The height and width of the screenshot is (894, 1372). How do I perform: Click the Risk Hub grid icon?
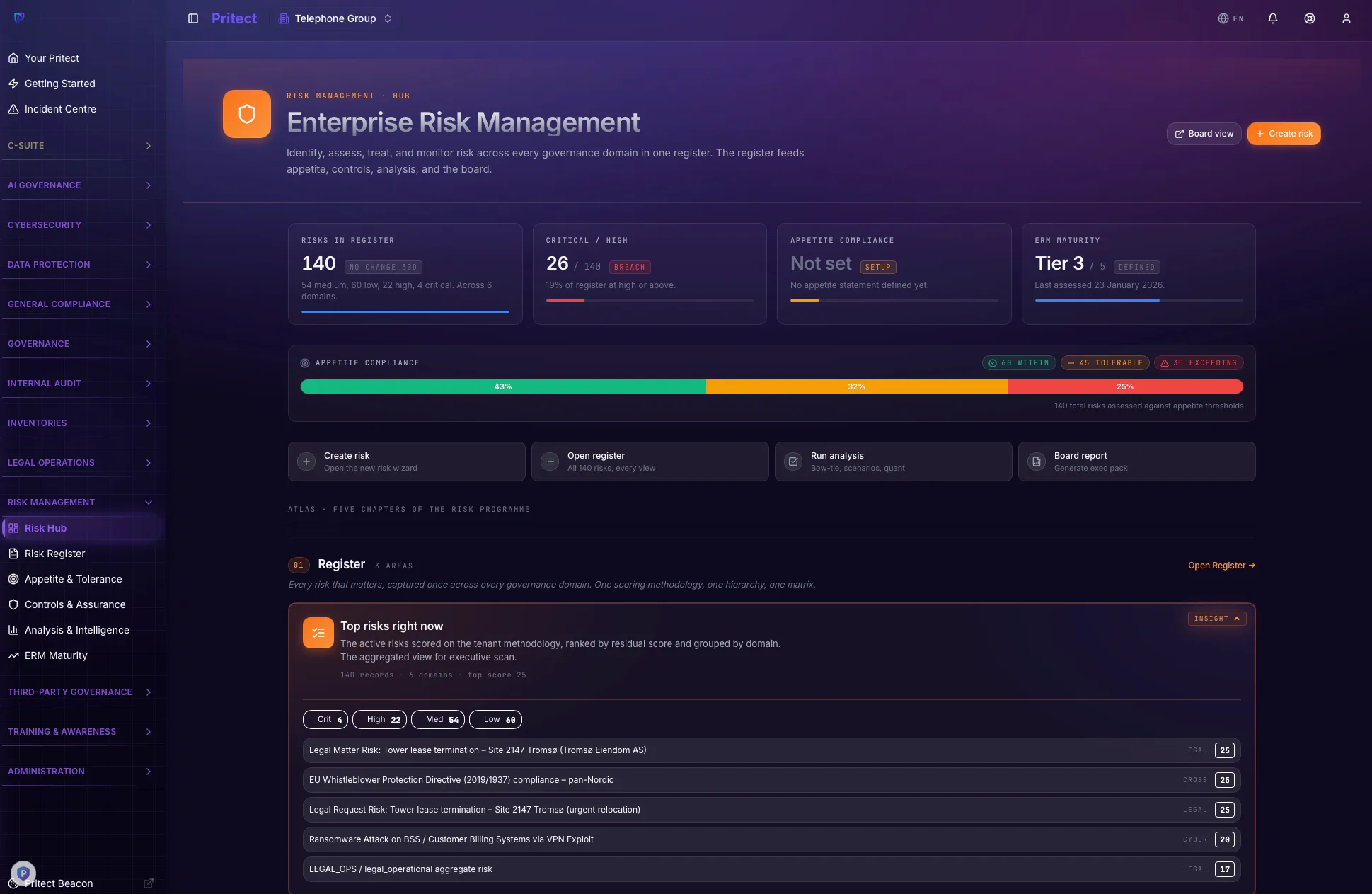[x=13, y=528]
